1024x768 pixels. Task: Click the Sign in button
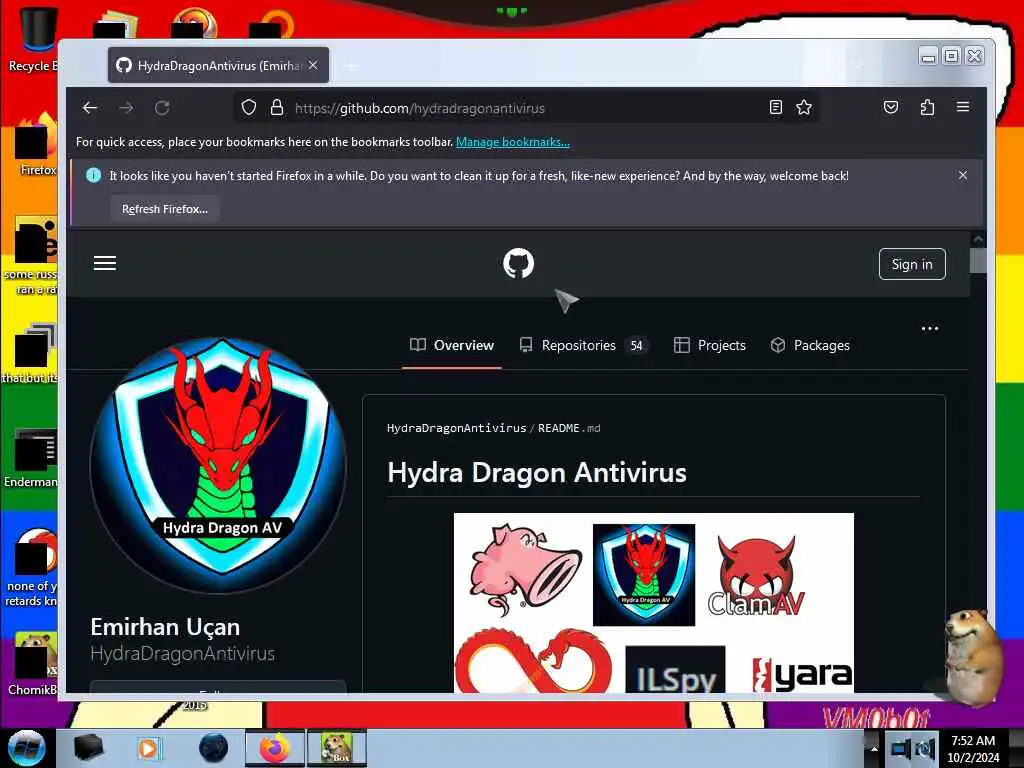click(912, 264)
